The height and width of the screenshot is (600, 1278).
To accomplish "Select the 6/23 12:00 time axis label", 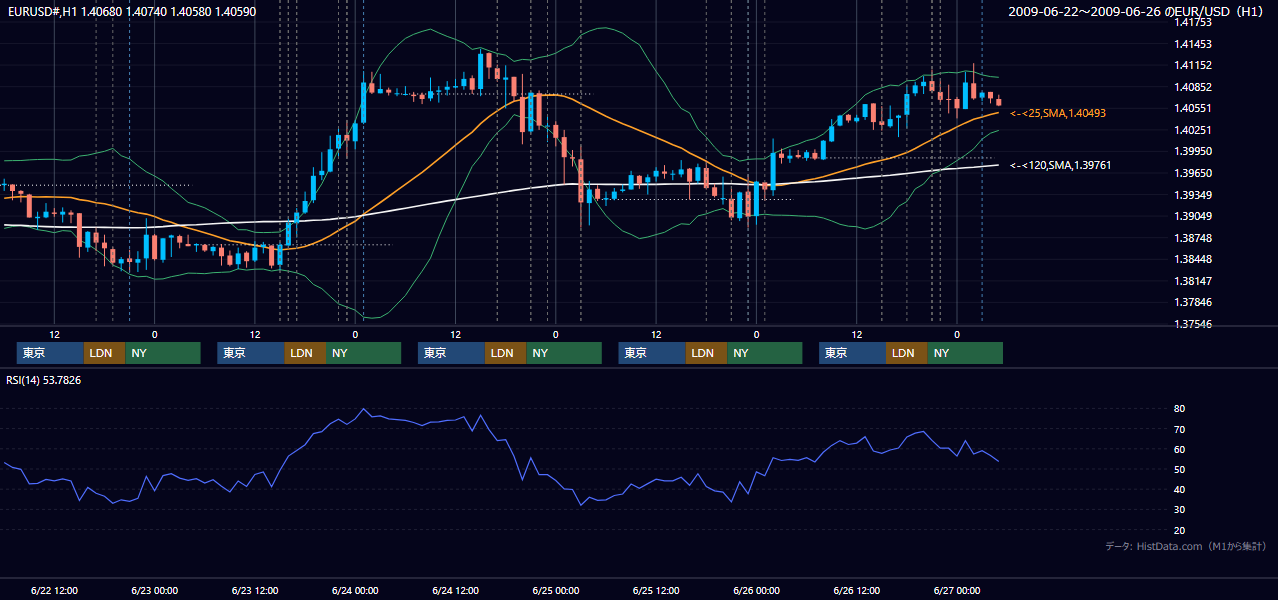I will pos(255,590).
